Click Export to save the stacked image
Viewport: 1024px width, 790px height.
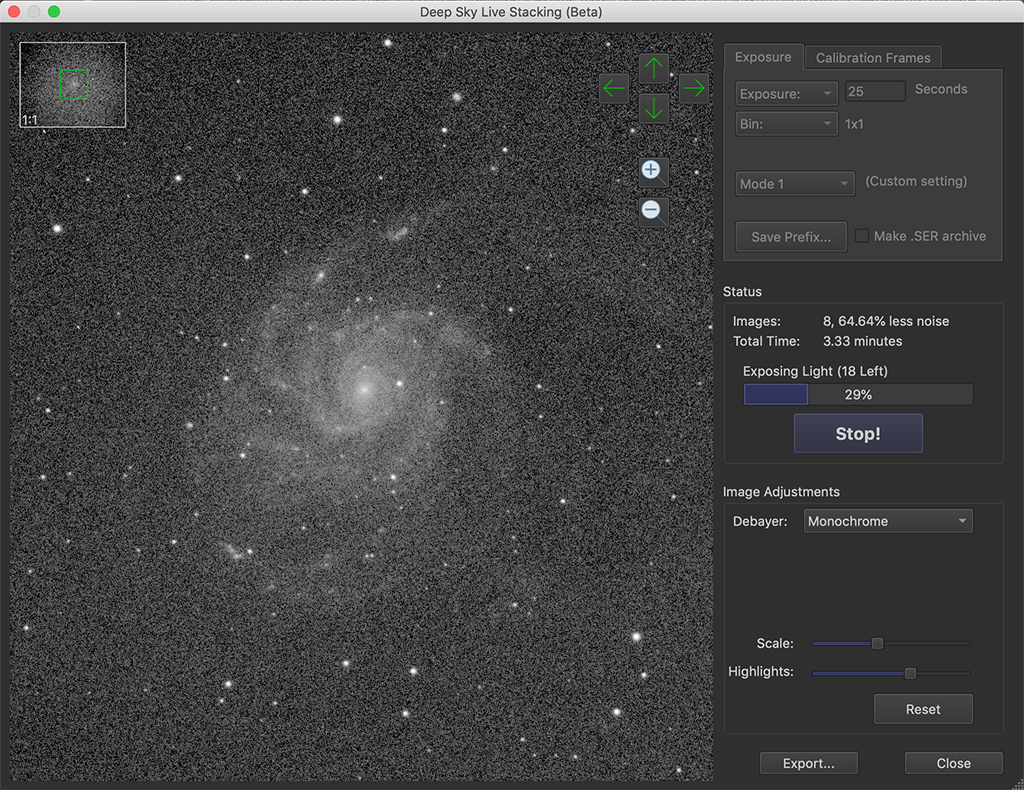click(808, 762)
